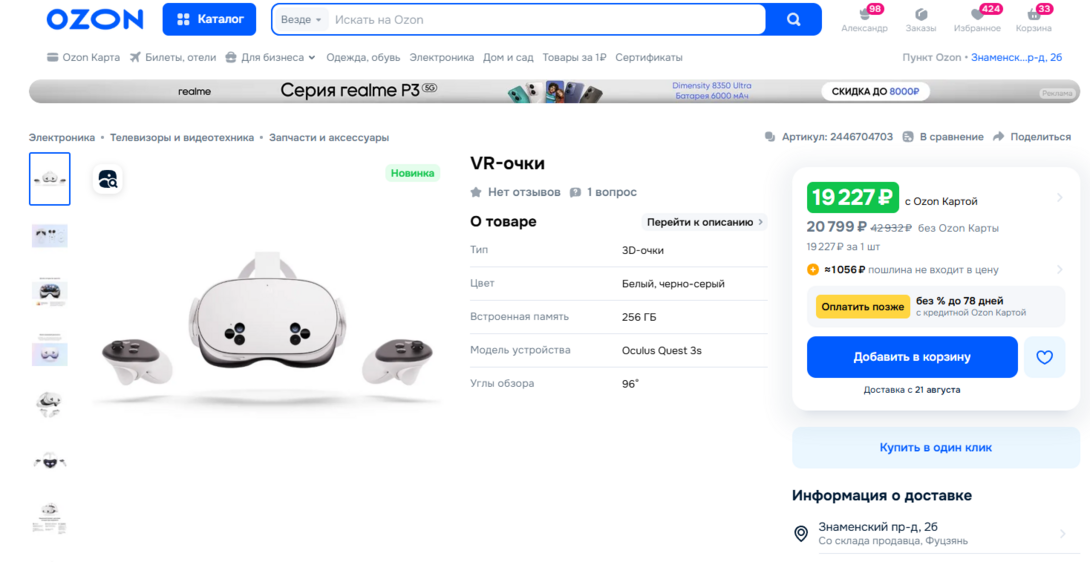Image resolution: width=1090 pixels, height=562 pixels.
Task: Select the second product thumbnail image
Action: point(49,236)
